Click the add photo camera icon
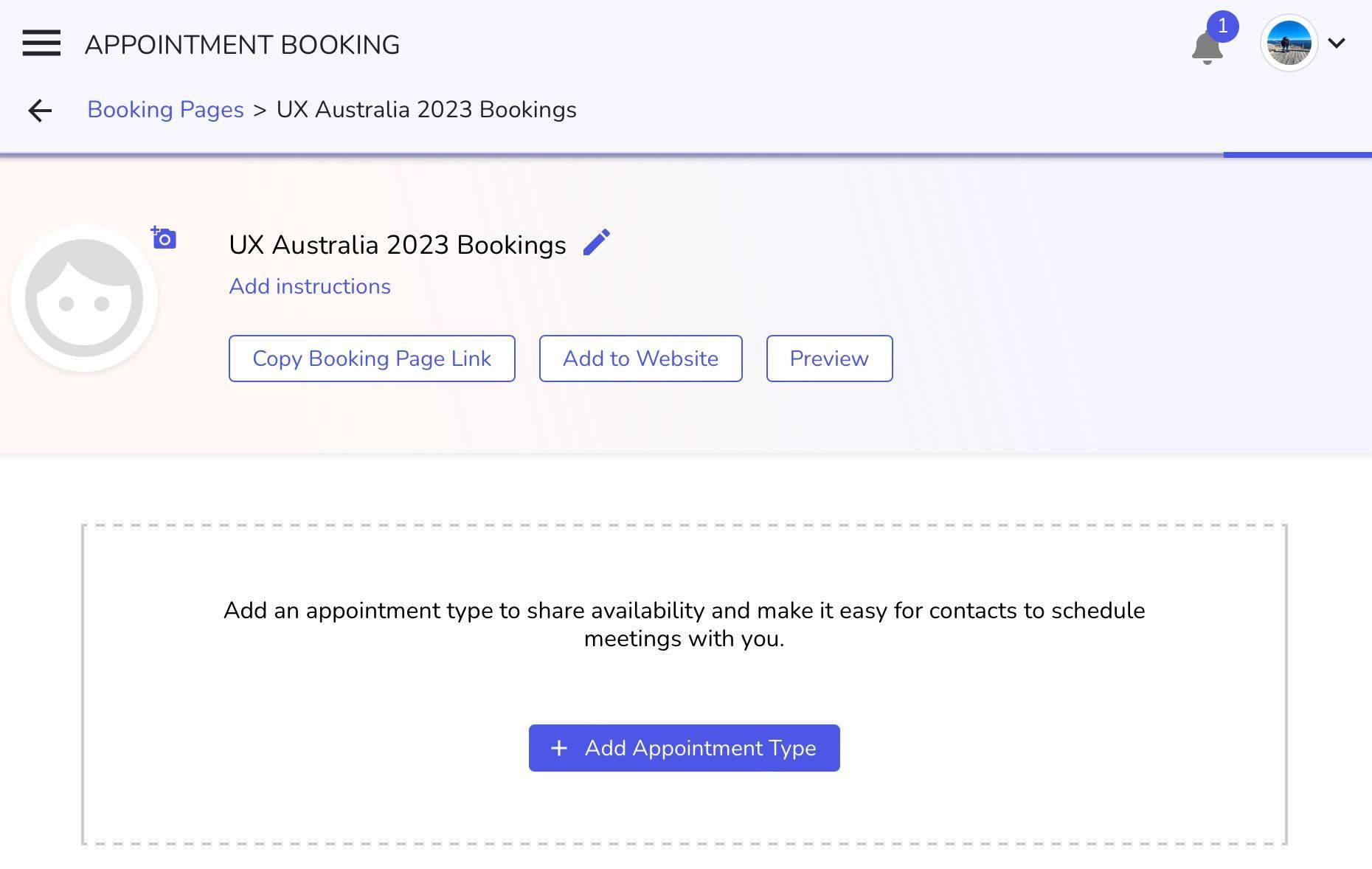 pyautogui.click(x=164, y=238)
